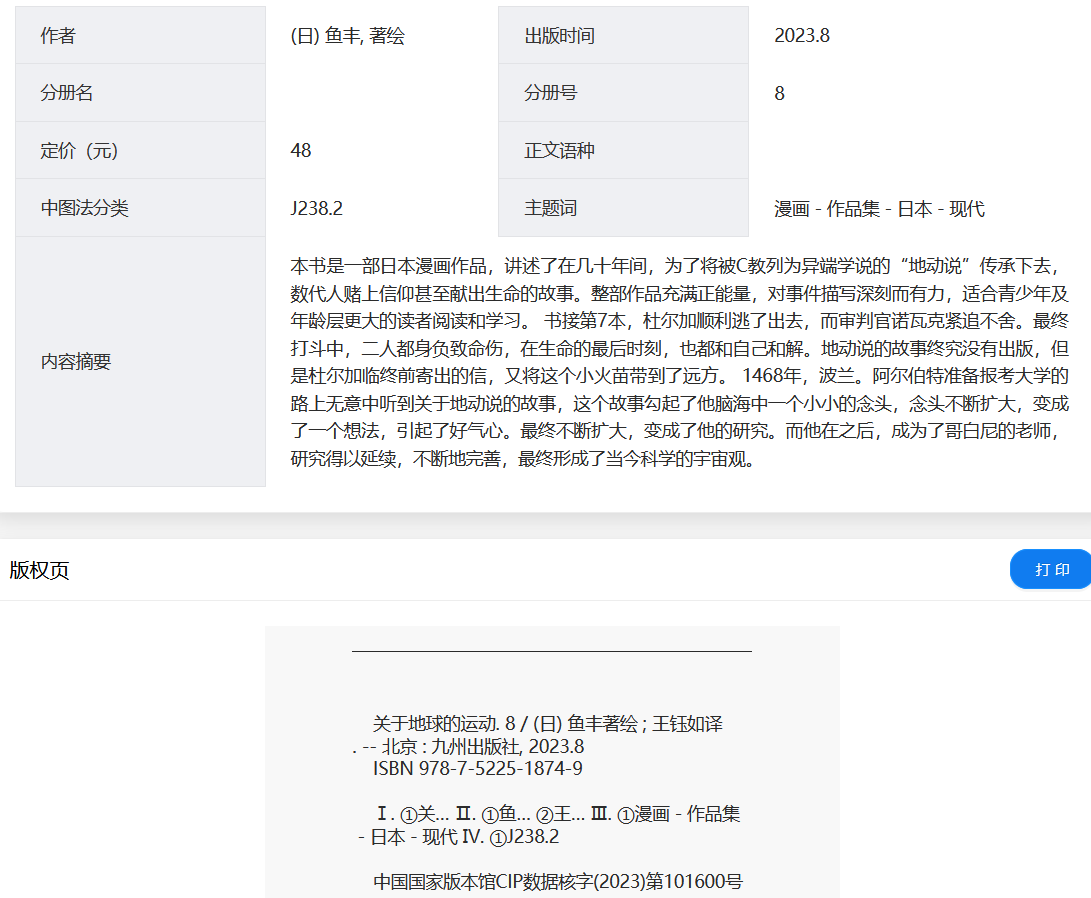1091x898 pixels.
Task: Select the 分册号 label cell
Action: (x=623, y=93)
